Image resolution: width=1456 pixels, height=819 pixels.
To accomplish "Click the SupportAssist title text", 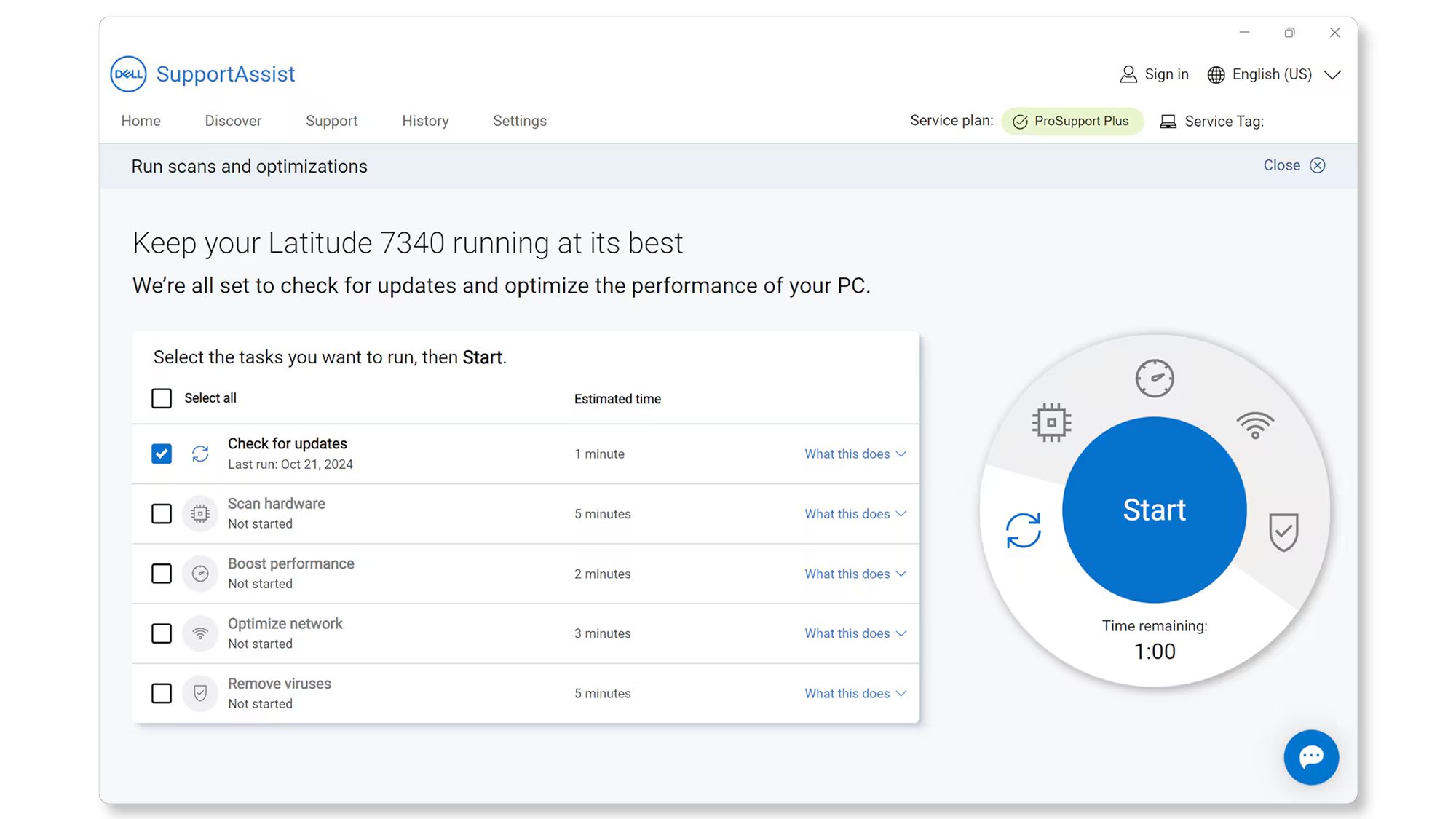I will [226, 74].
